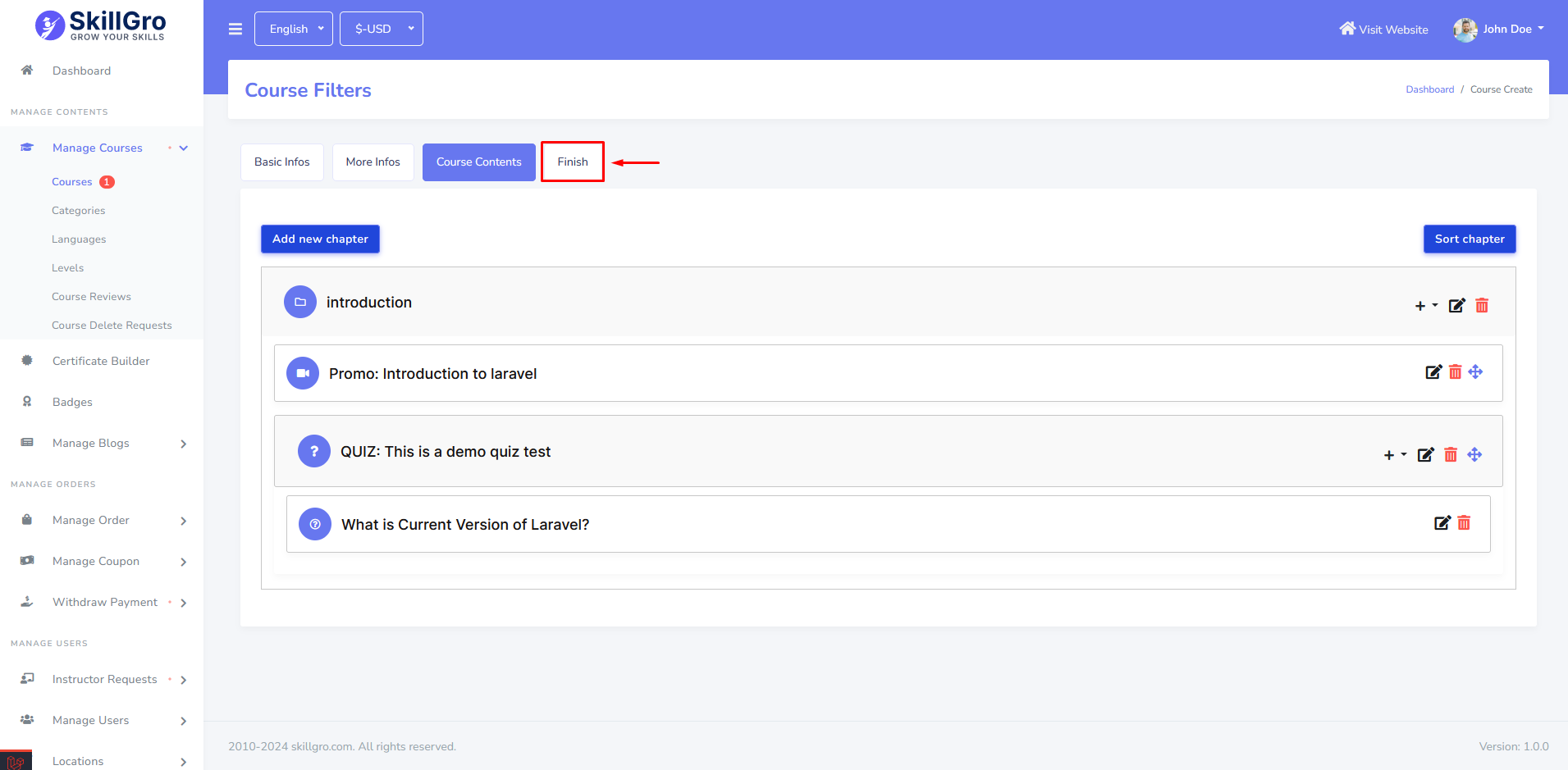Click move handle for Promo lesson

coord(1475,371)
